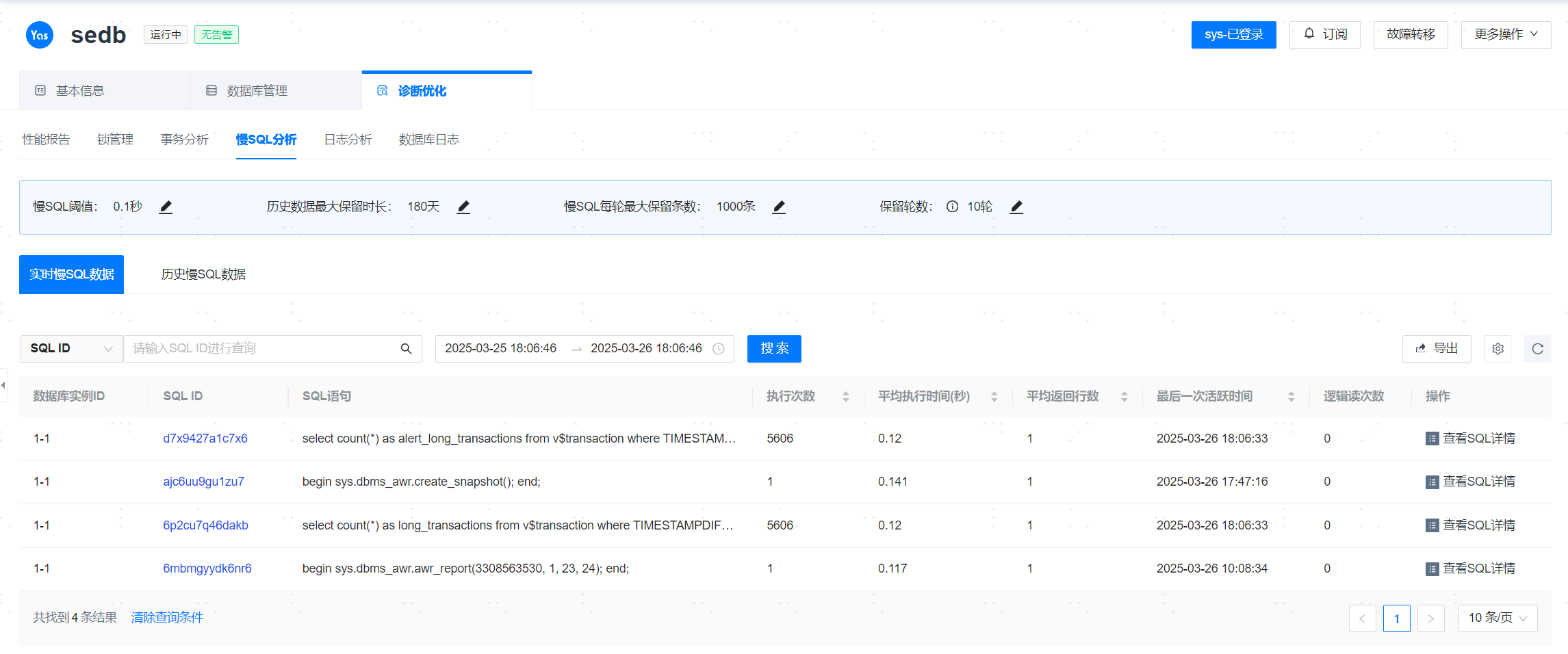Sort by 执行次数 column
Screen dimensions: 1568x654
pos(845,397)
